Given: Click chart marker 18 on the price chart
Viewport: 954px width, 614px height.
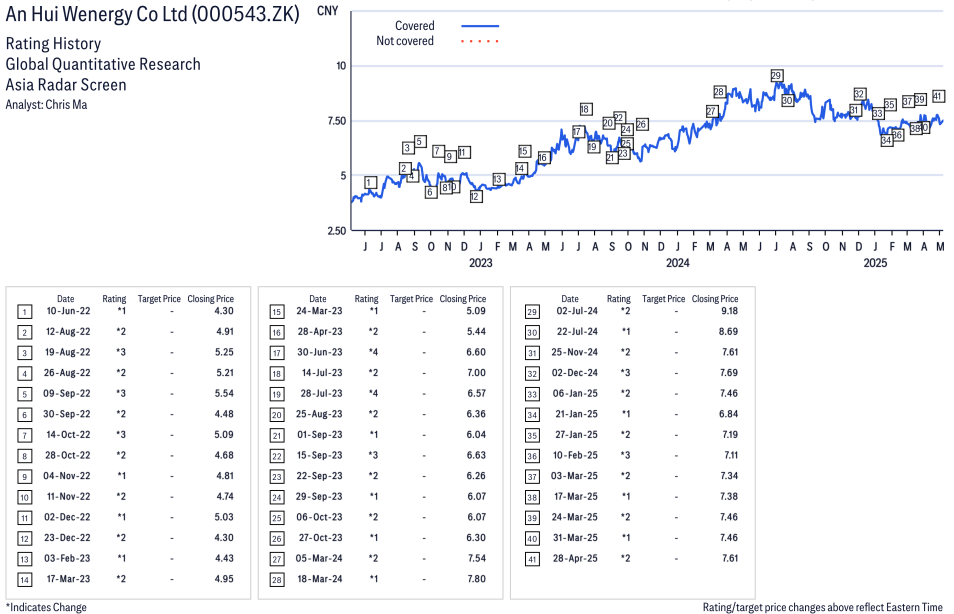Looking at the screenshot, I should click(585, 110).
